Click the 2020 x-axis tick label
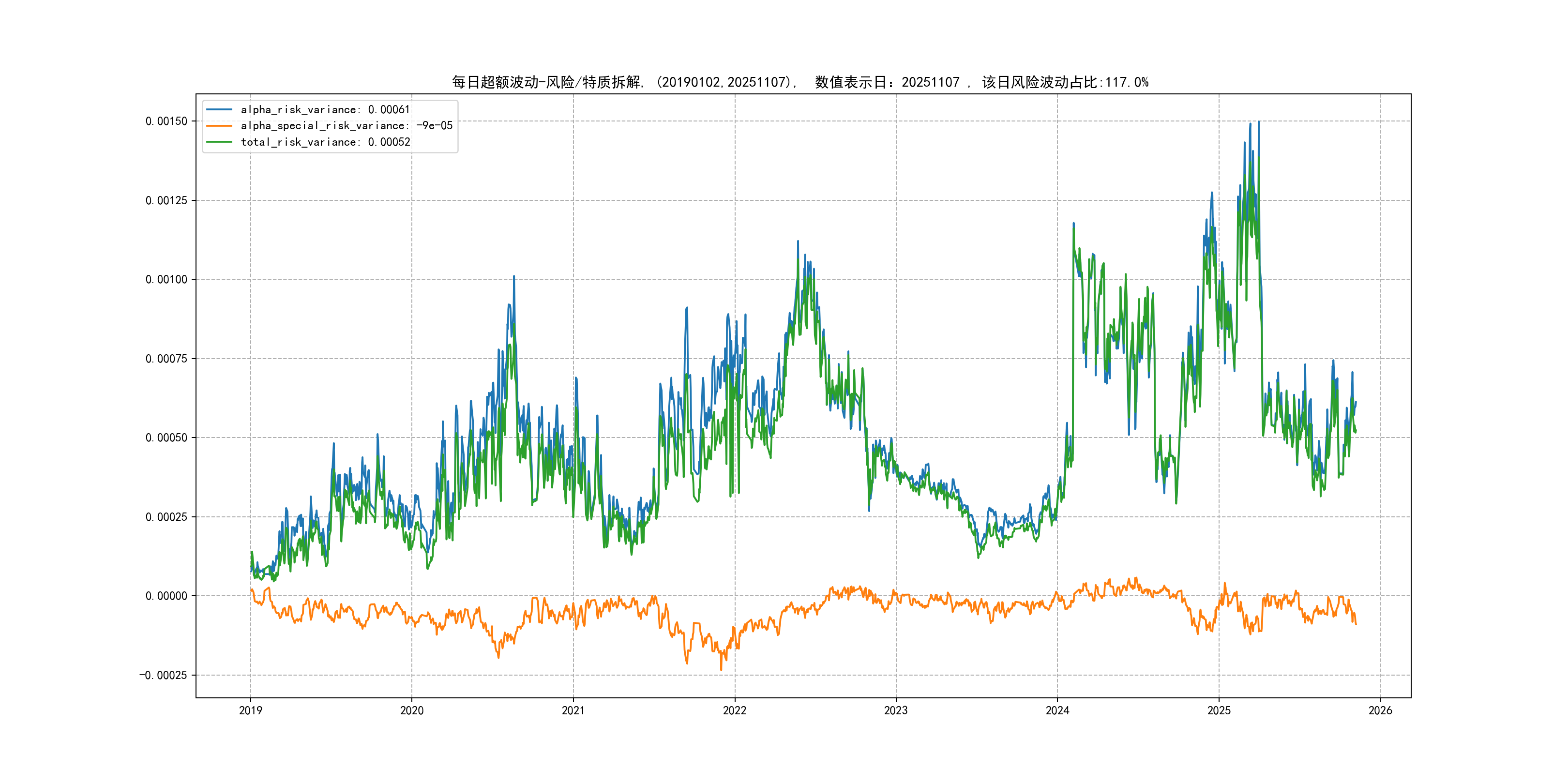Screen dimensions: 1568x784 tap(411, 710)
